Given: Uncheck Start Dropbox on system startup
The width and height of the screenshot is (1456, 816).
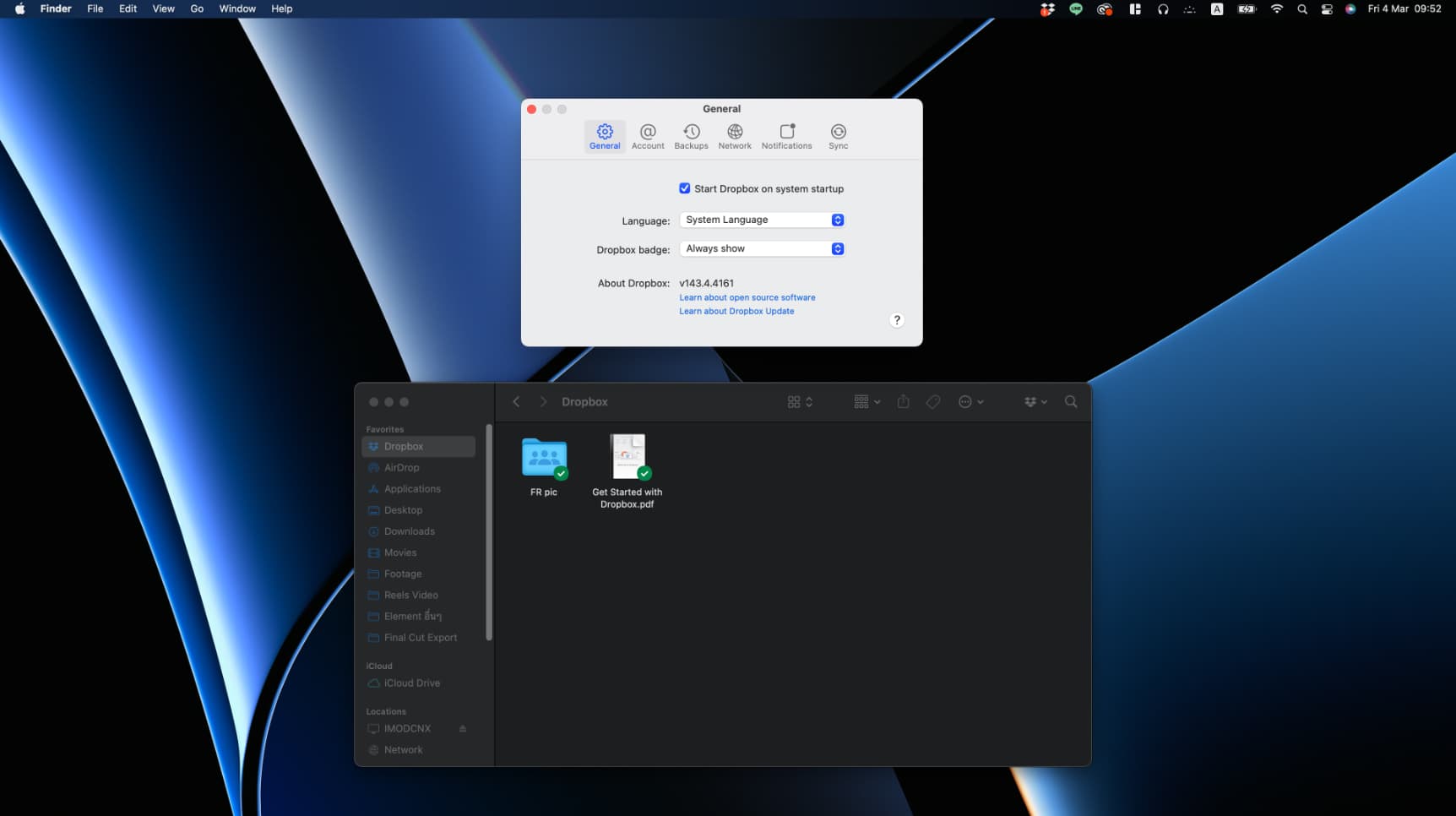Looking at the screenshot, I should coord(685,188).
